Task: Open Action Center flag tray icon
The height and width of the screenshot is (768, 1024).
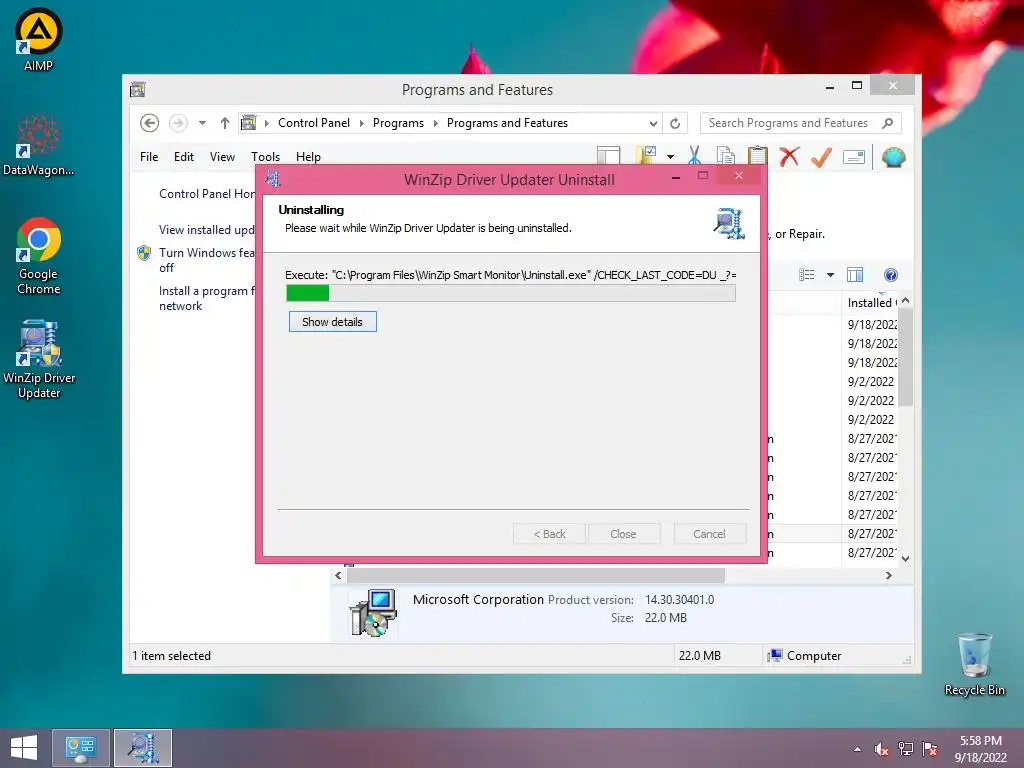Action: [930, 749]
